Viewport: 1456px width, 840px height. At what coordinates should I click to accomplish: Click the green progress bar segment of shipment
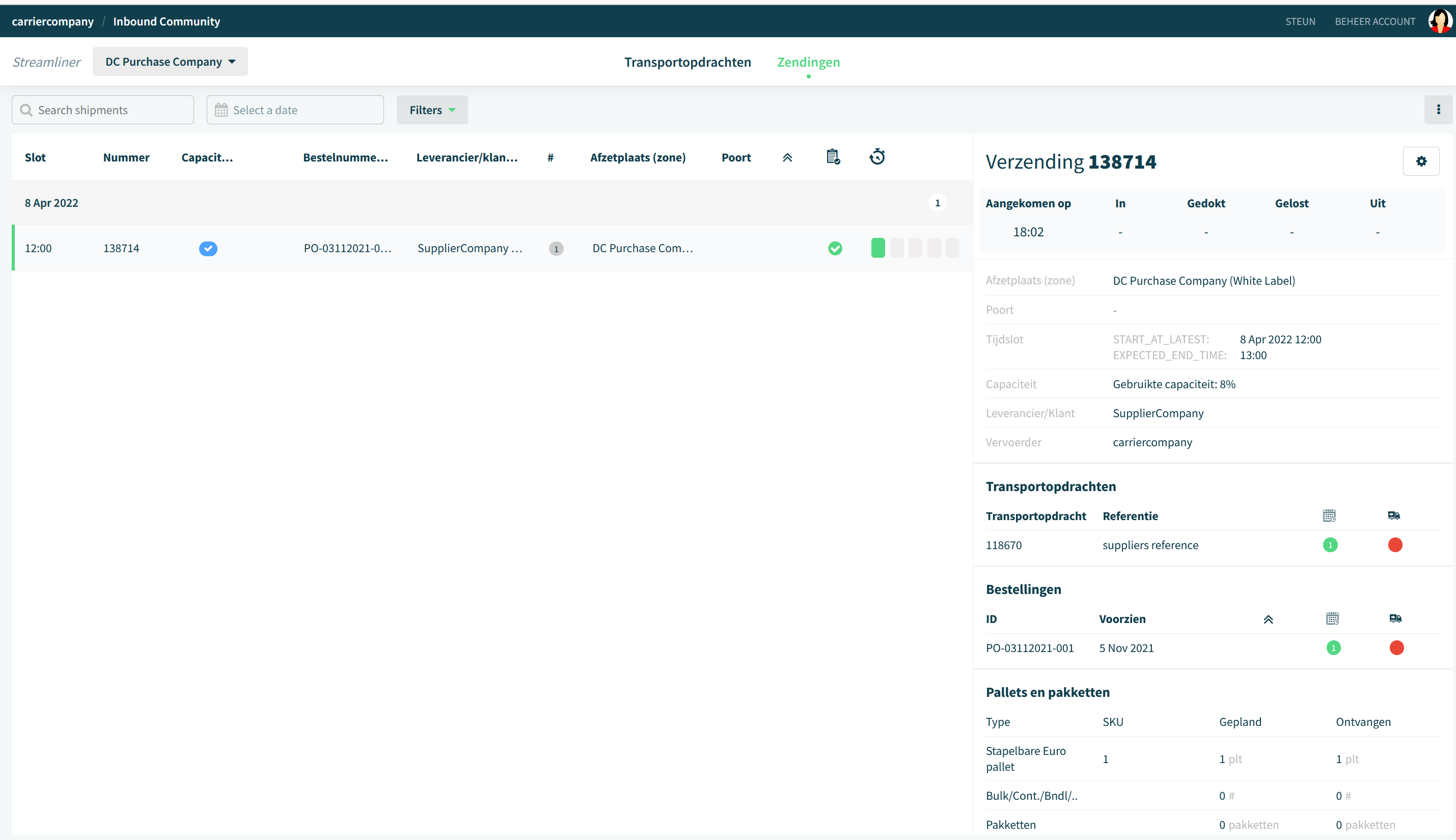(877, 248)
